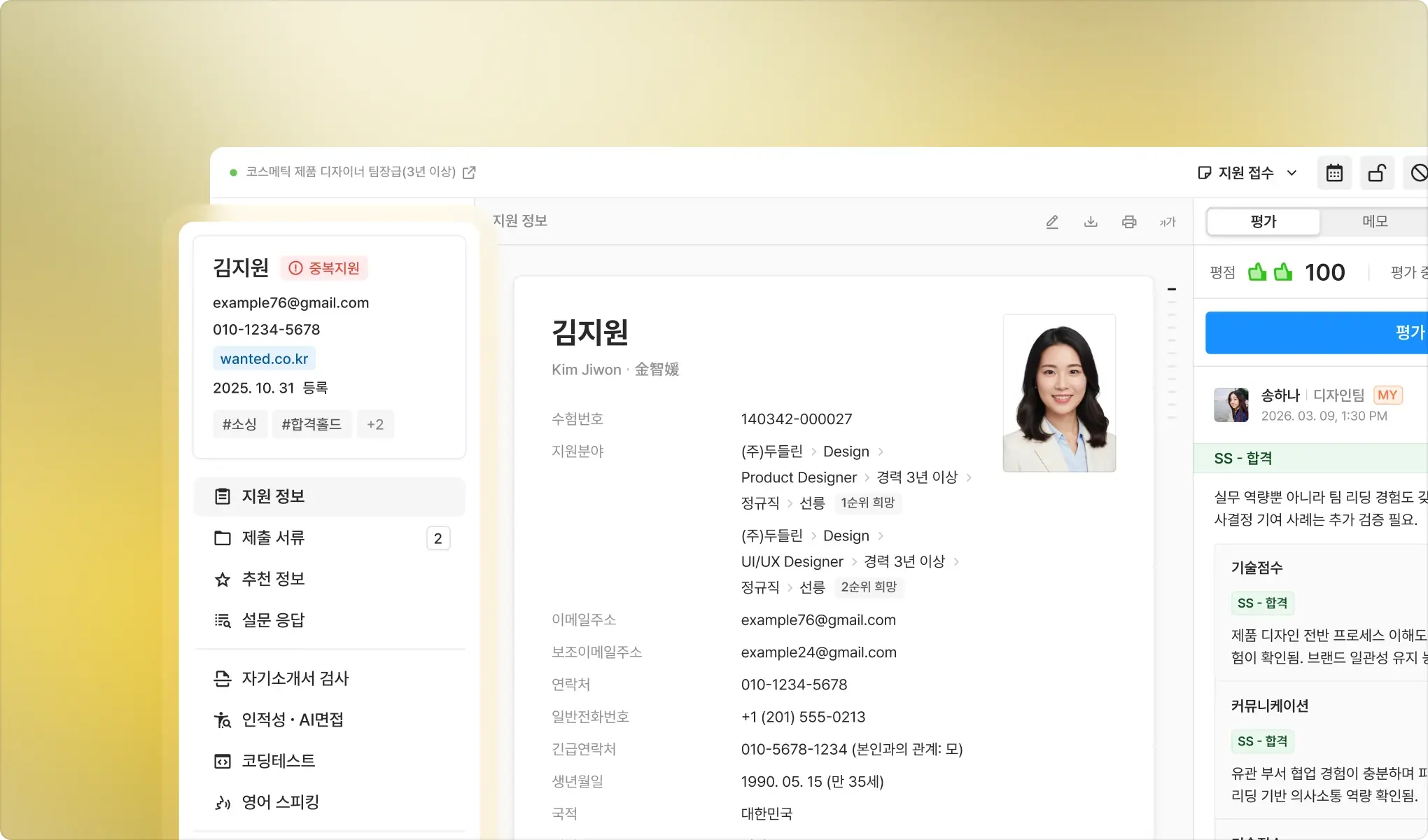Click the edit pencil icon
Viewport: 1428px width, 840px height.
1052,222
